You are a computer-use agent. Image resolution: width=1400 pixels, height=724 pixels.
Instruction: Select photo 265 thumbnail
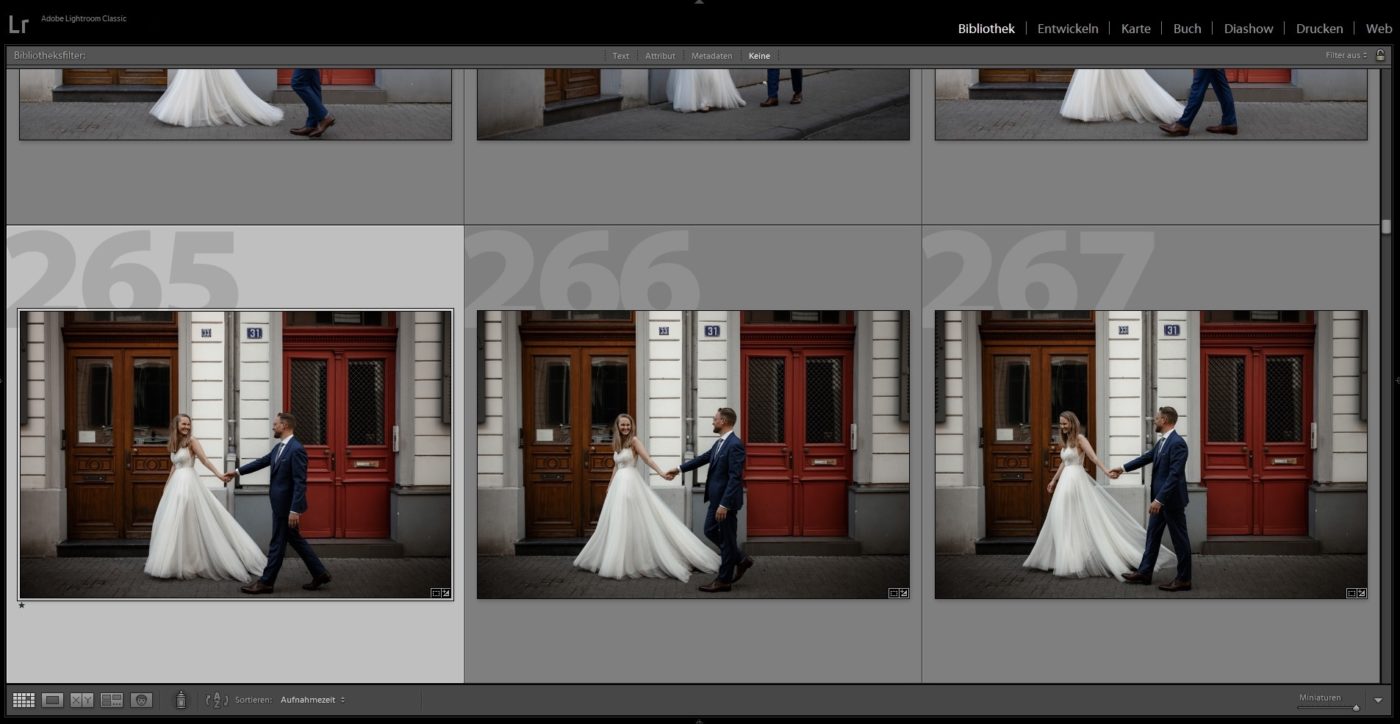point(235,455)
